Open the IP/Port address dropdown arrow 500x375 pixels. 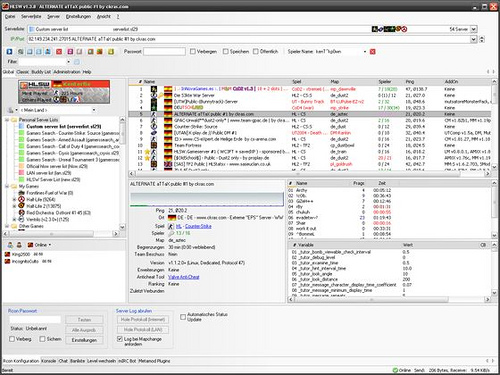tap(473, 39)
